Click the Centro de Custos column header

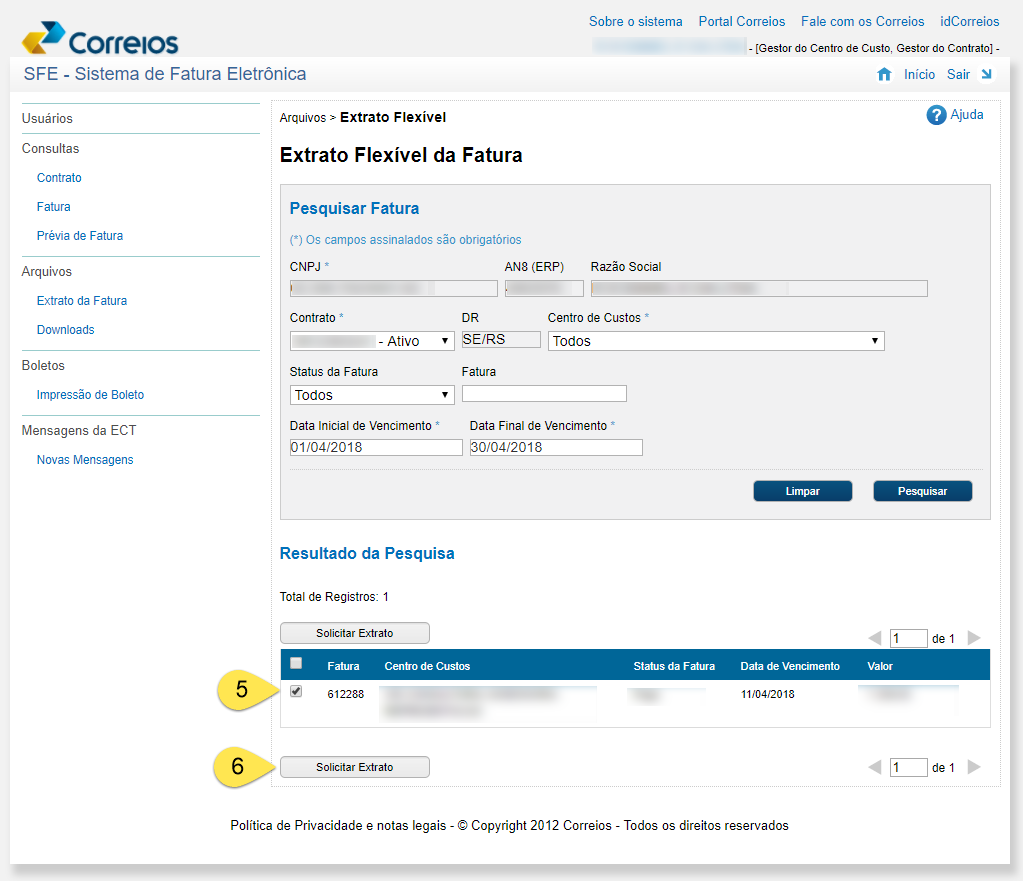pos(427,666)
